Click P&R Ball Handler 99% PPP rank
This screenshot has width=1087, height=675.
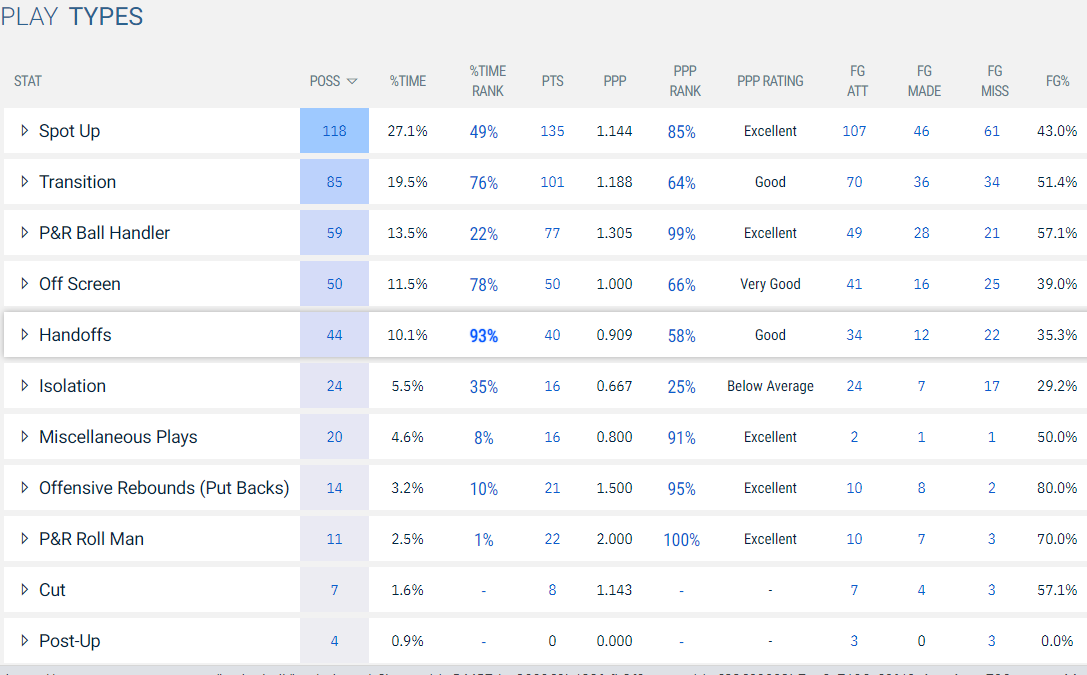[681, 234]
